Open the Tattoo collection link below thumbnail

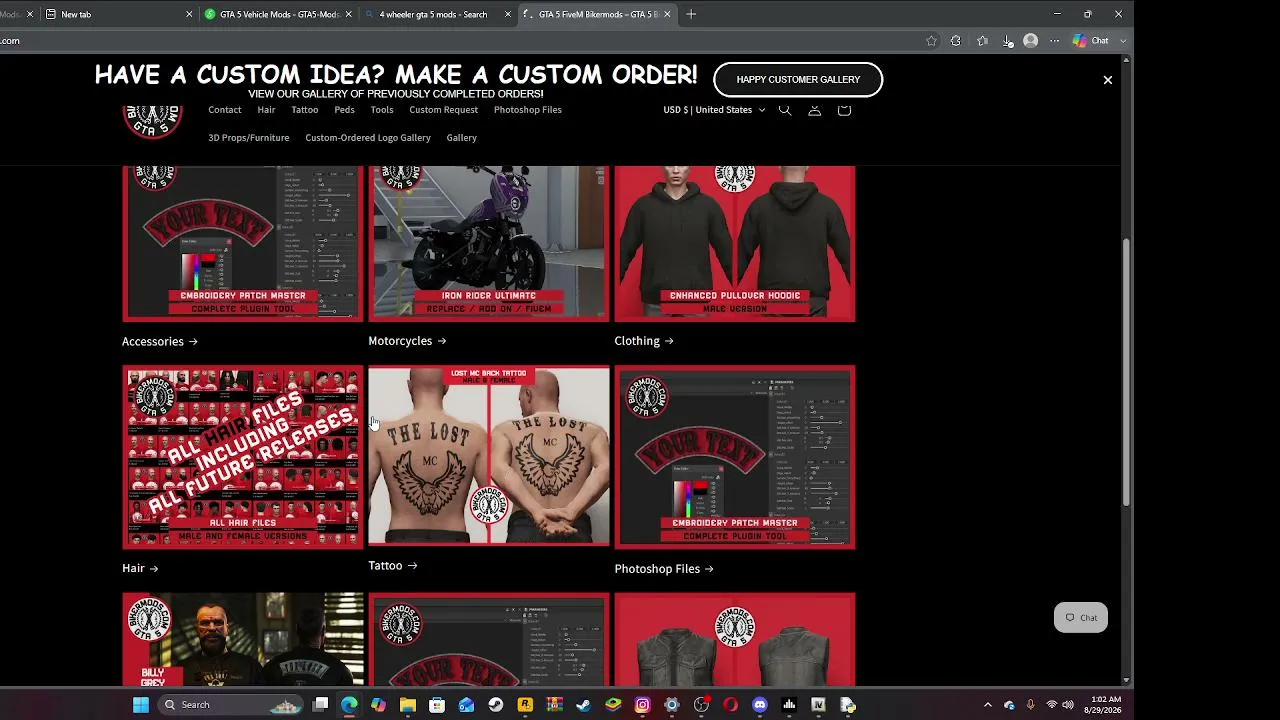(x=393, y=566)
